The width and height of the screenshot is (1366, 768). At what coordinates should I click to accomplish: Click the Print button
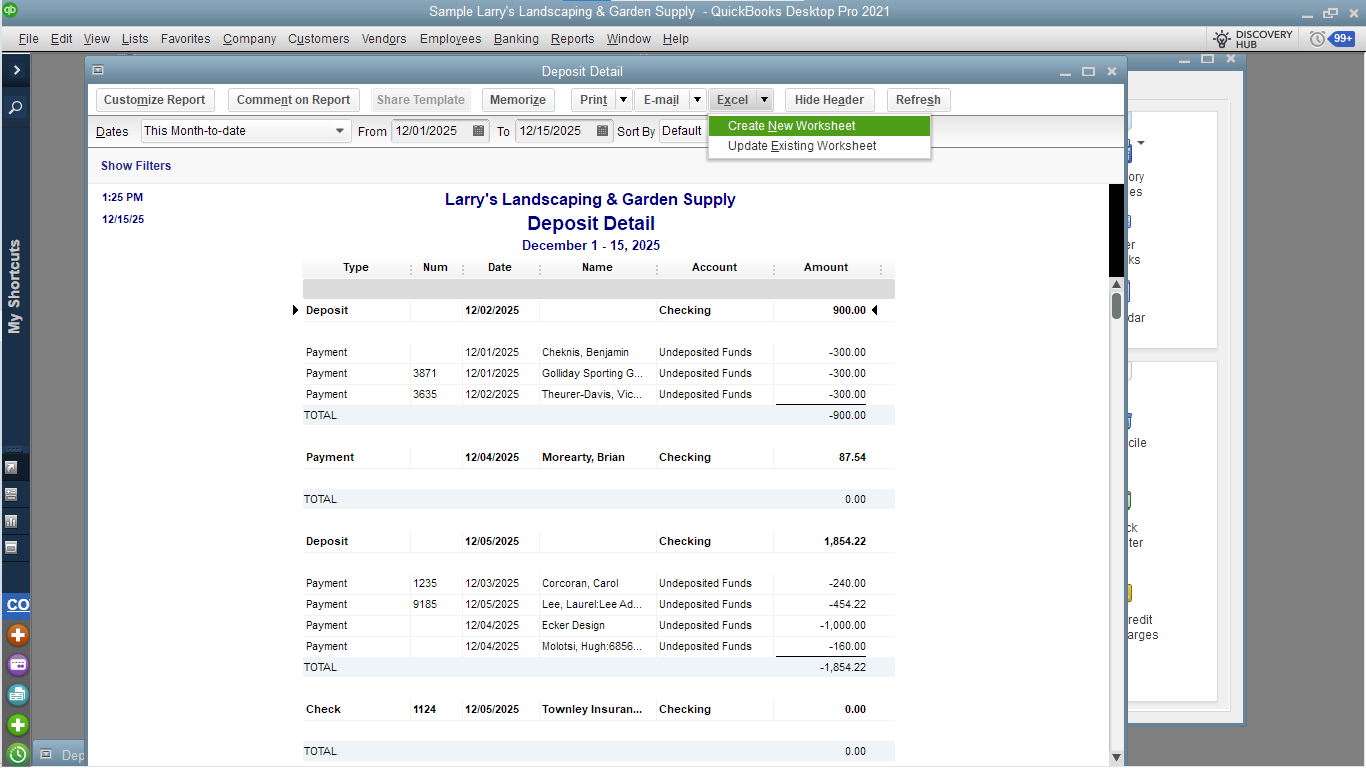(593, 100)
